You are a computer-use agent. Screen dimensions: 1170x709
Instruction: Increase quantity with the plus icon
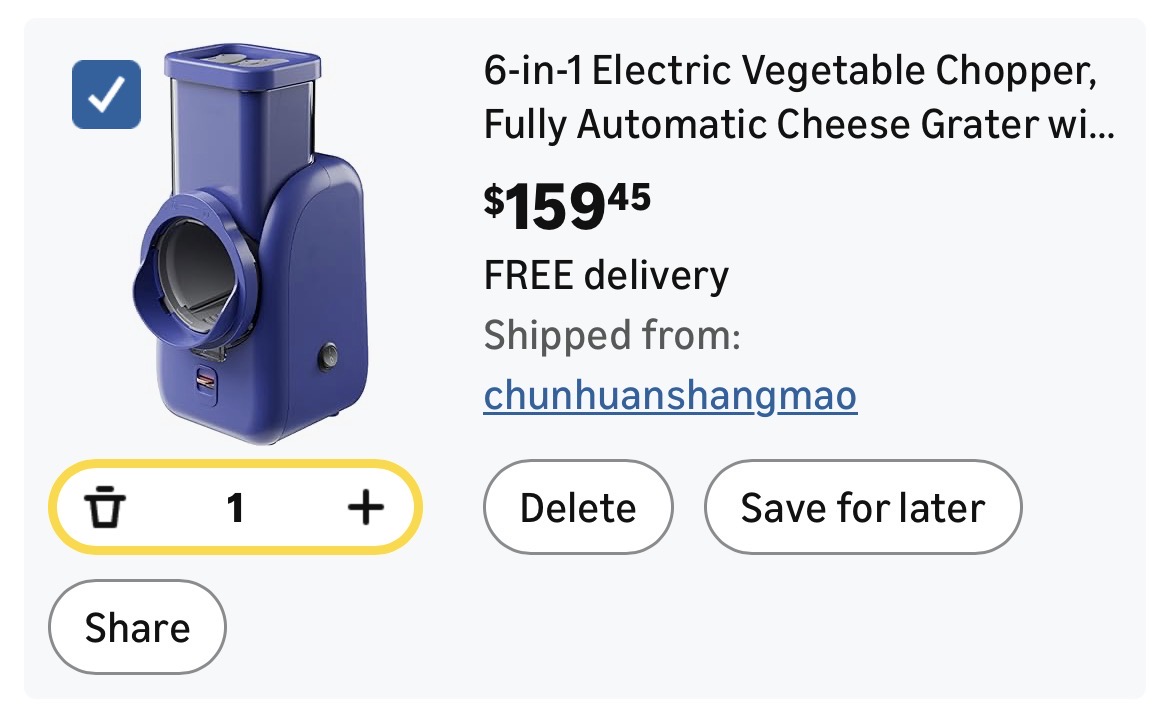[365, 509]
